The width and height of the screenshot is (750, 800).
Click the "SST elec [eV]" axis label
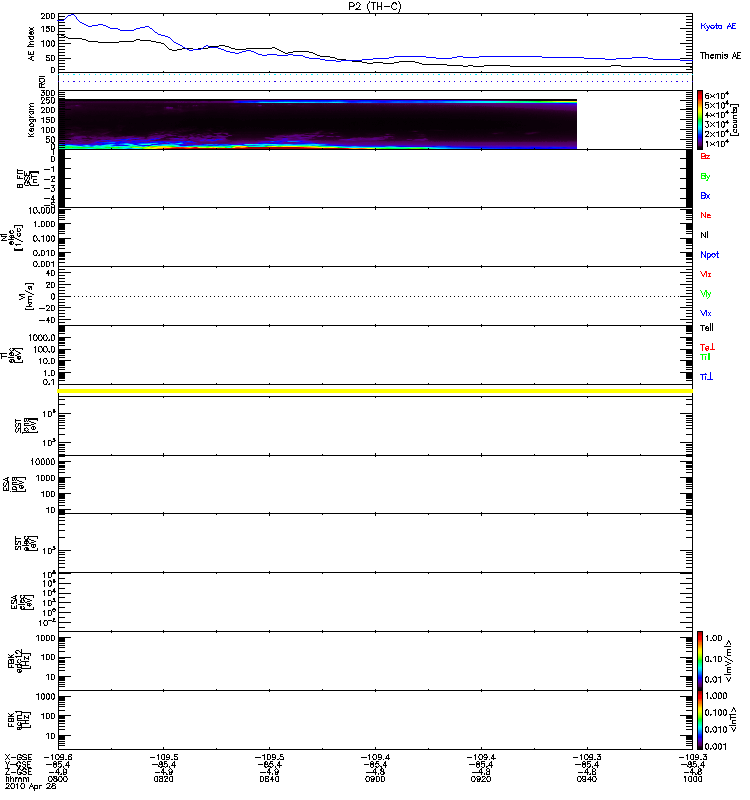click(x=26, y=543)
